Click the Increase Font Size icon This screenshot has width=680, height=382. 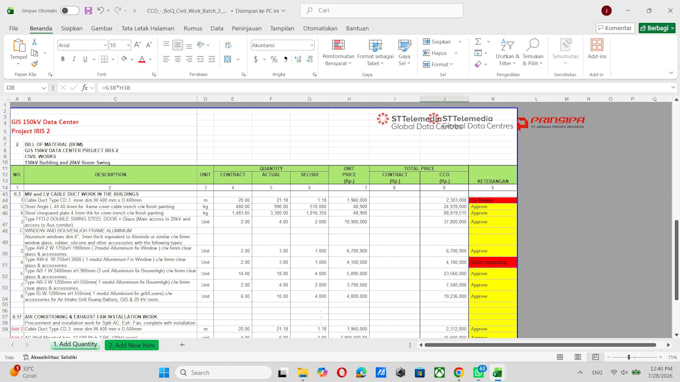coord(137,45)
